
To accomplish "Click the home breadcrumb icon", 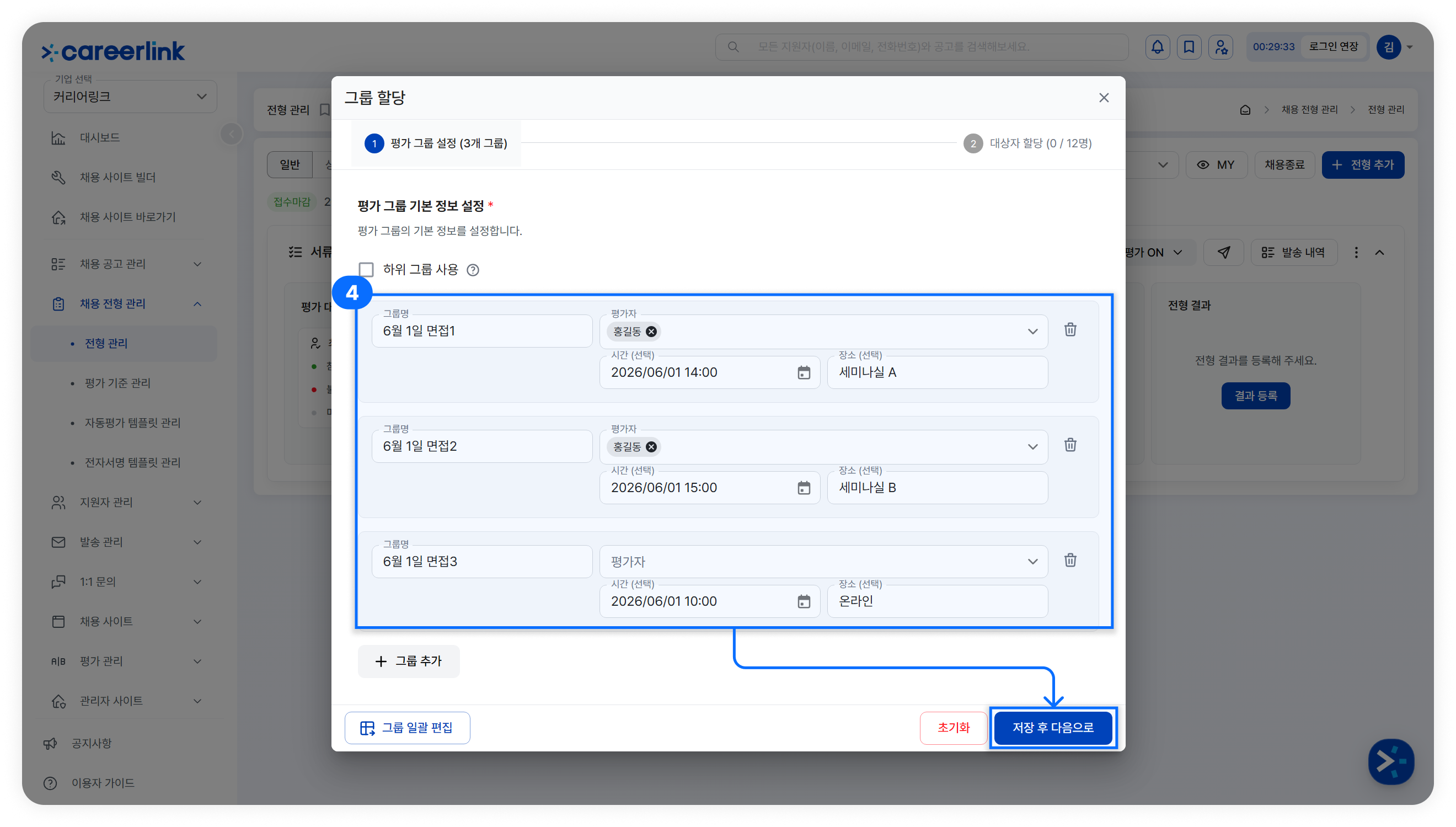I will coord(1245,110).
